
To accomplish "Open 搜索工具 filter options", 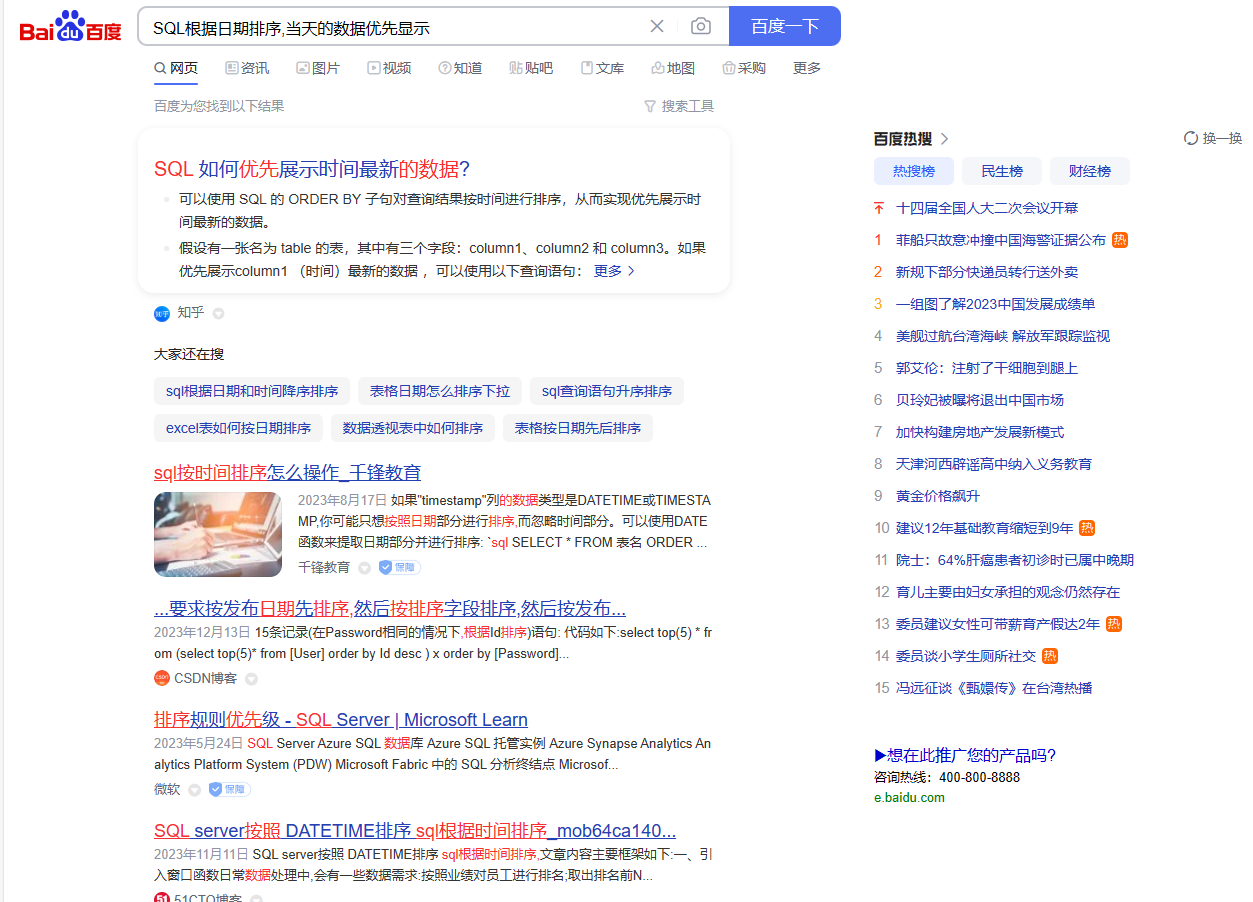I will (x=679, y=106).
